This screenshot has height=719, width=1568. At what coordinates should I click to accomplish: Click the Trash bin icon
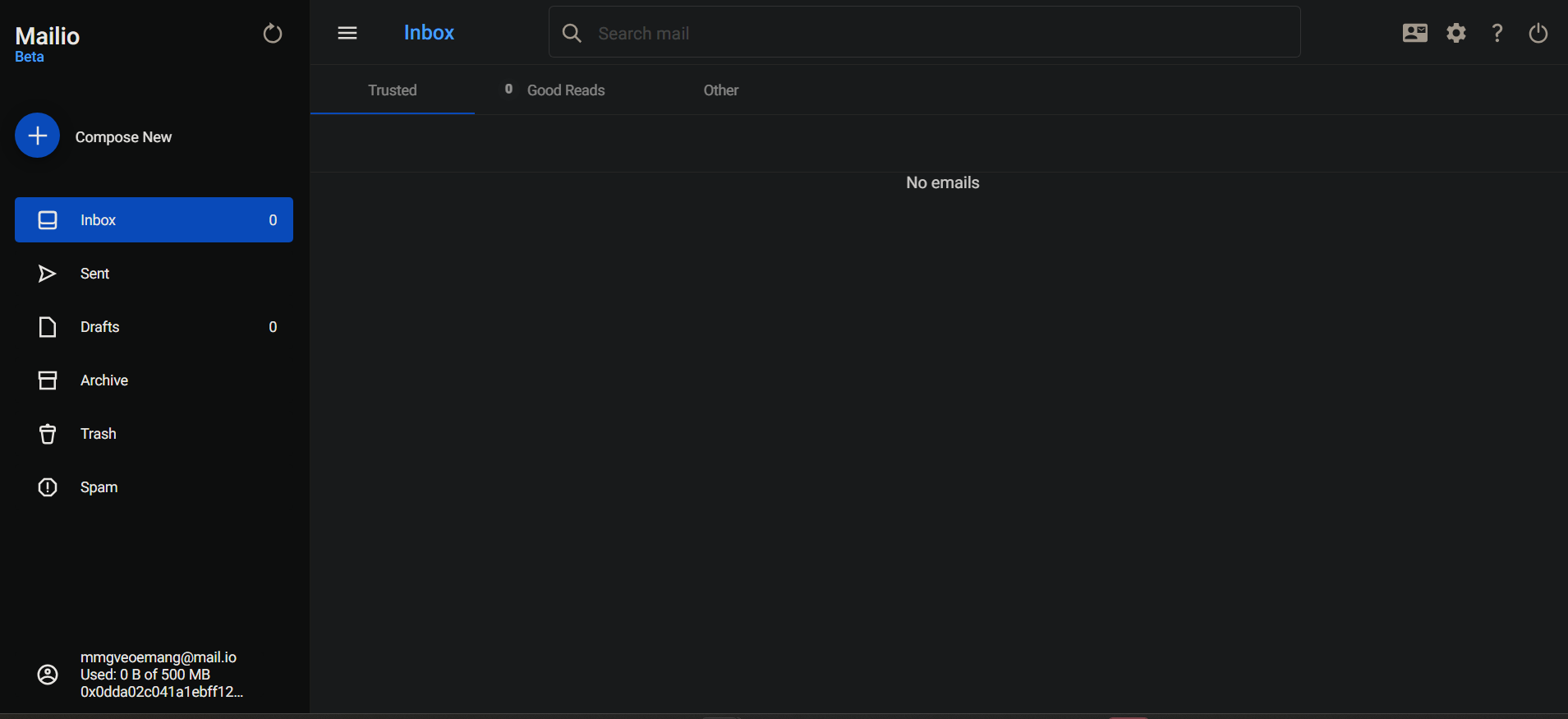[48, 434]
